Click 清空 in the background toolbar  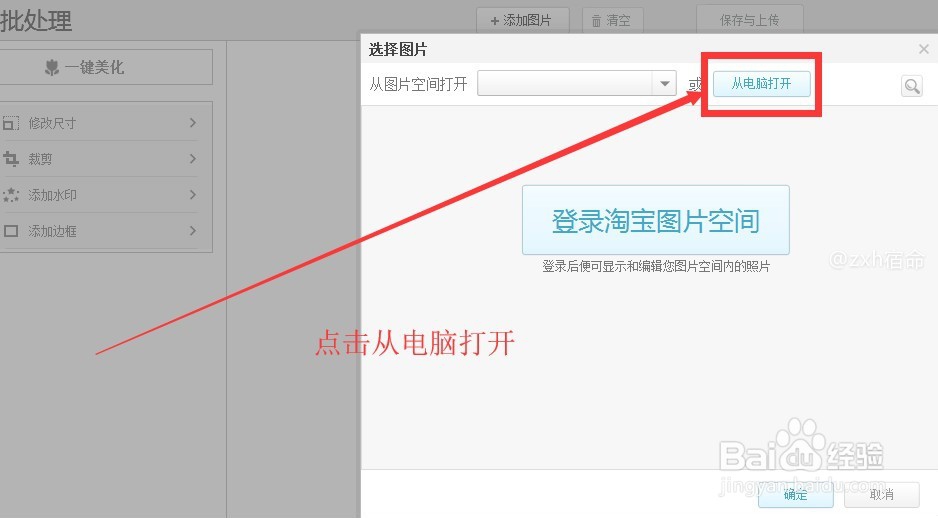coord(613,20)
